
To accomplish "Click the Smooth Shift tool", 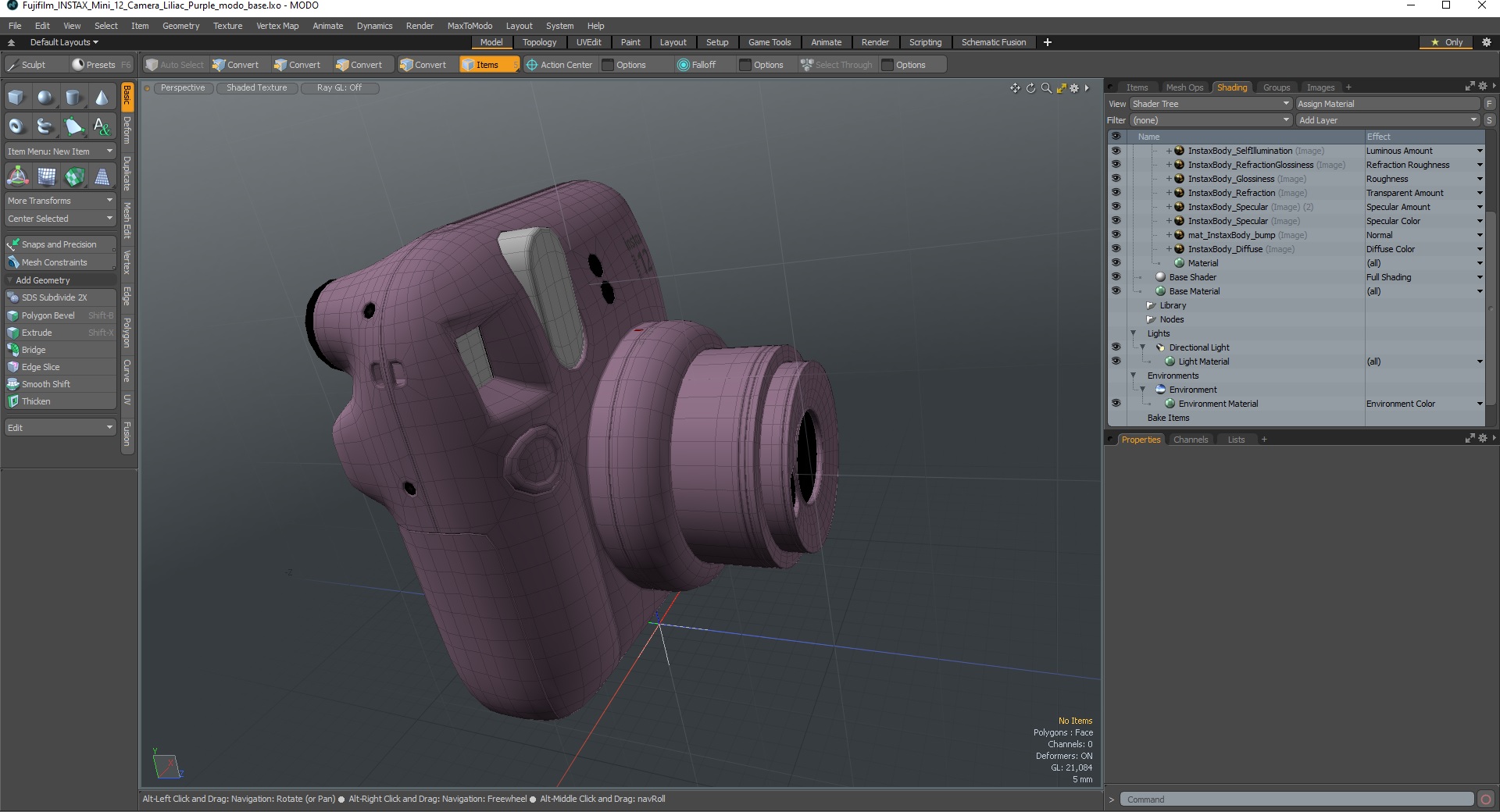I will click(60, 384).
